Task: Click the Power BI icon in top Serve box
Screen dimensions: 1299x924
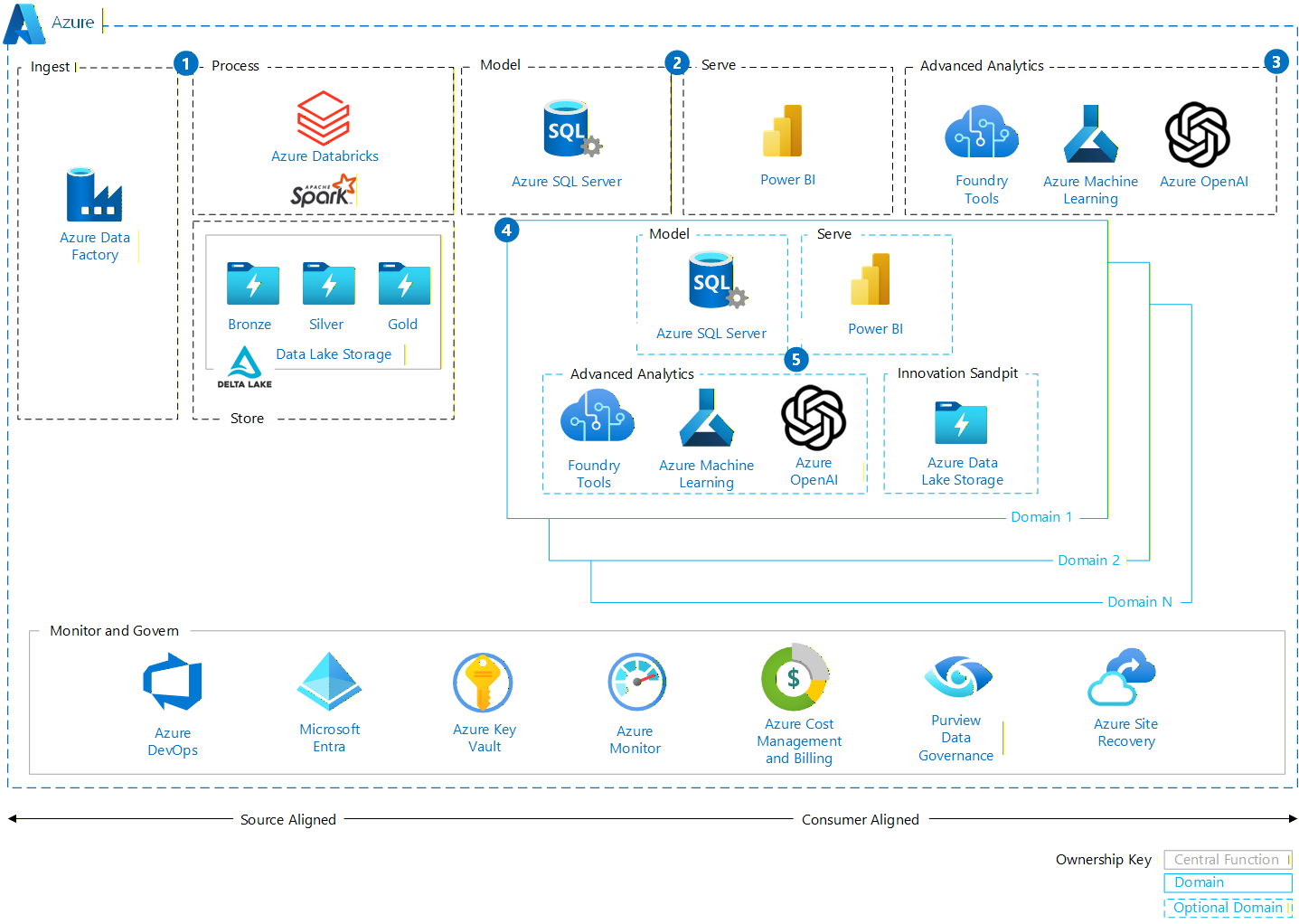Action: click(x=782, y=131)
